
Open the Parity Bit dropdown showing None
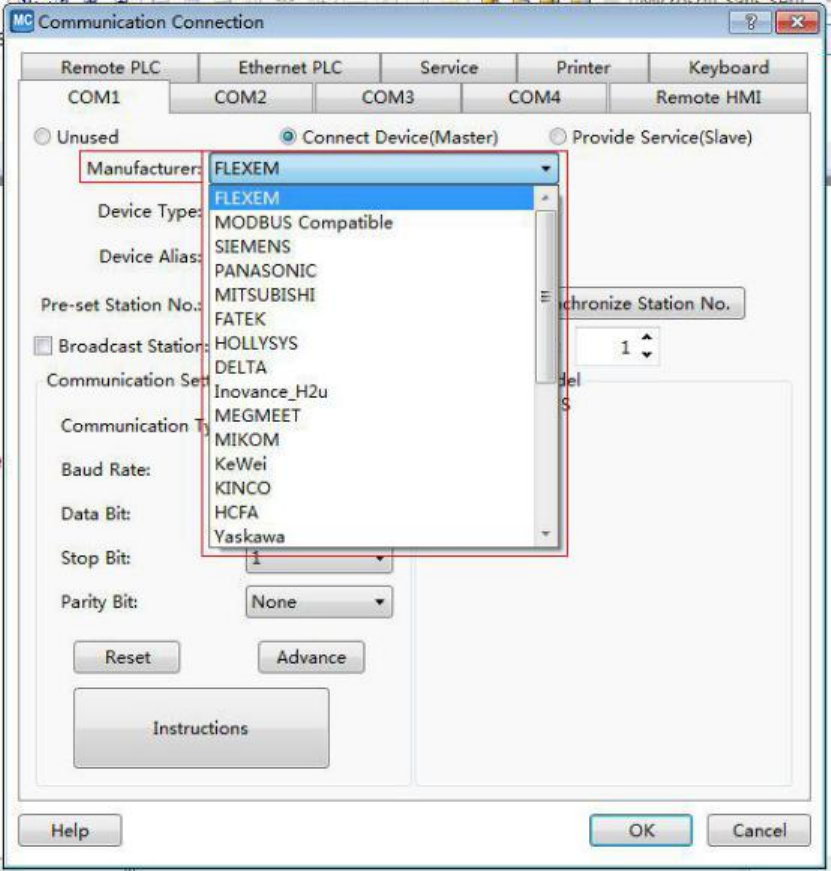point(319,602)
